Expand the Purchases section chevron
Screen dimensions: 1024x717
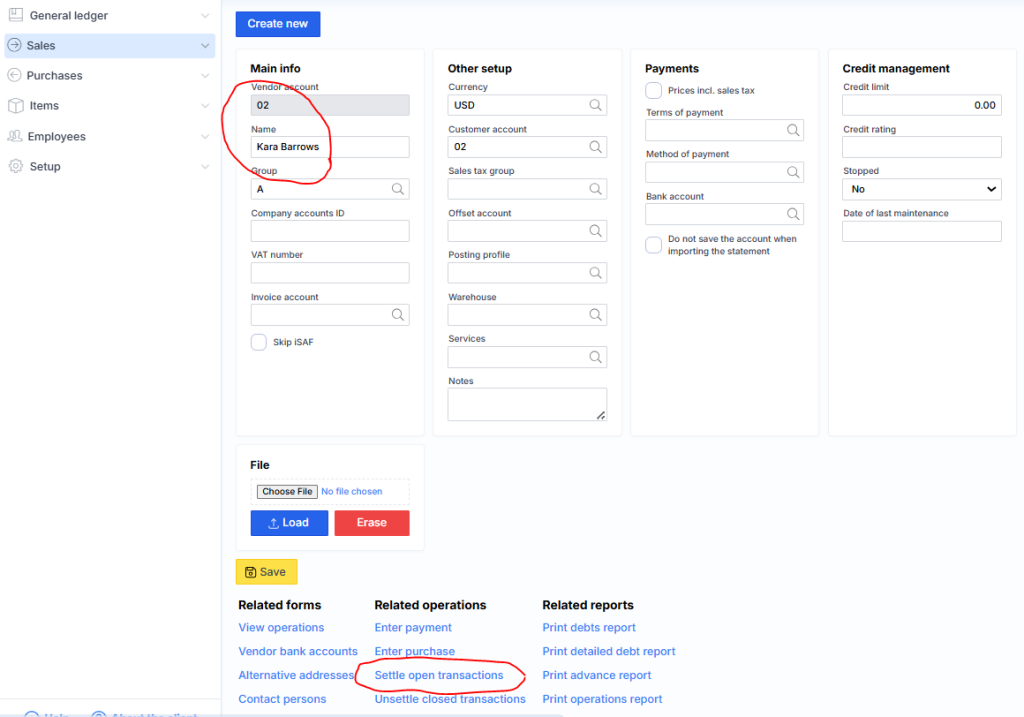205,76
